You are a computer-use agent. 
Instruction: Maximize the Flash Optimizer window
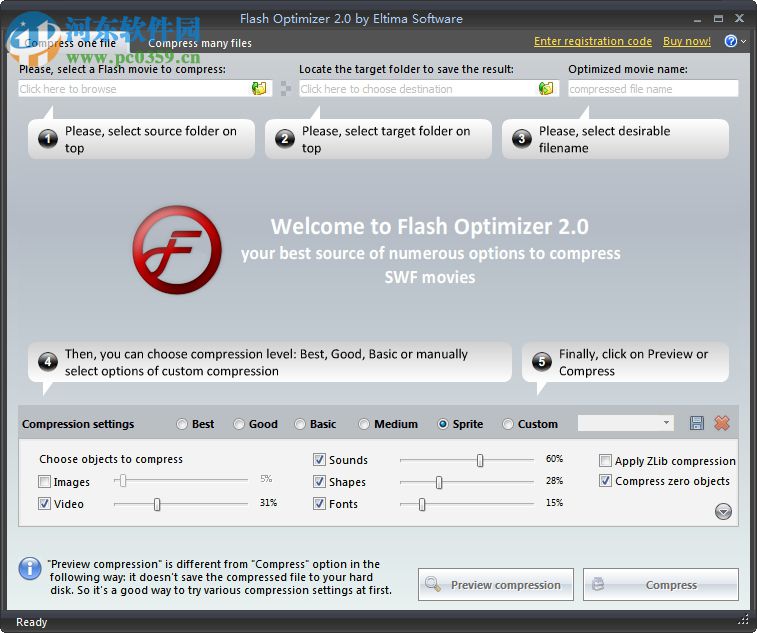point(718,19)
